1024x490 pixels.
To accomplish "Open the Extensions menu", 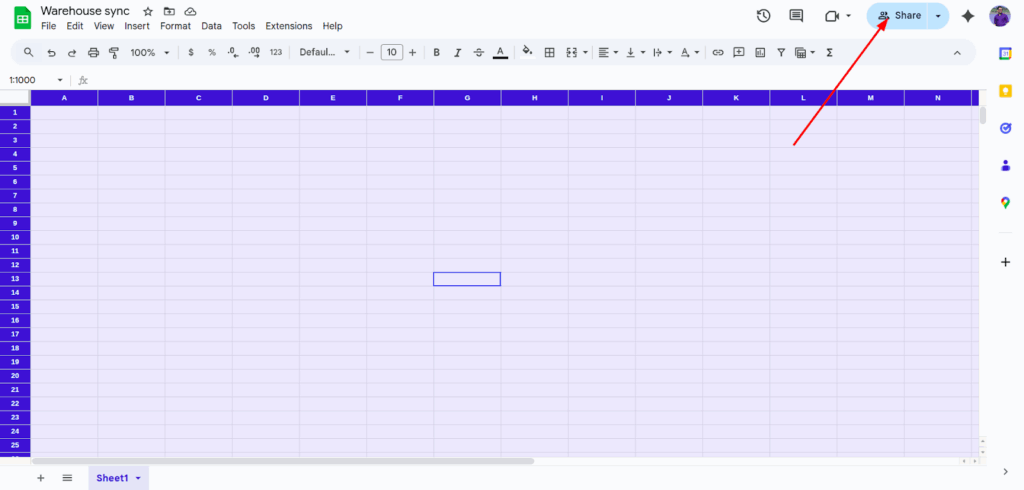I will coord(288,26).
